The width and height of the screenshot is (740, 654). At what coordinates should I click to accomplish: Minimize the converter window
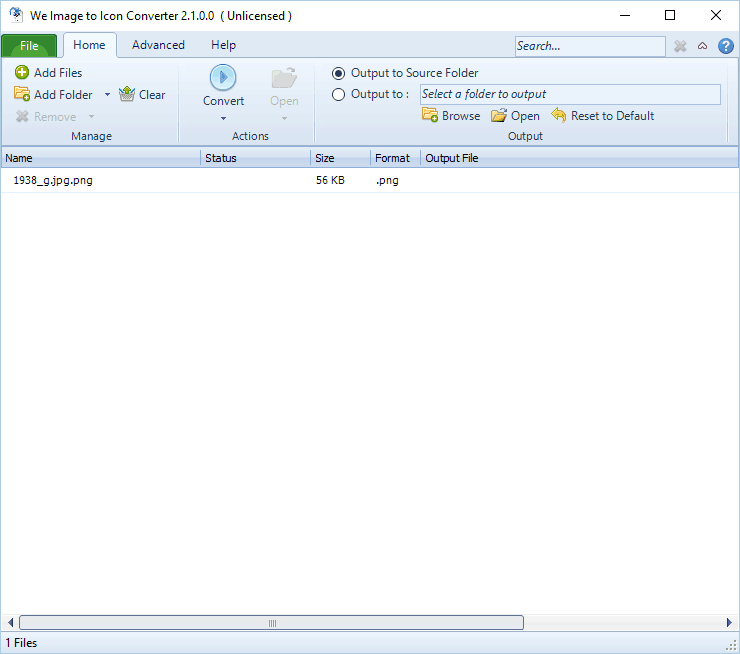coord(625,16)
